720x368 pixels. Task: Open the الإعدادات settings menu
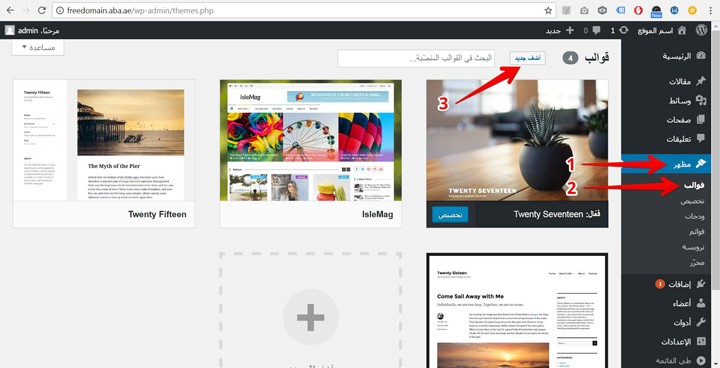(x=683, y=341)
